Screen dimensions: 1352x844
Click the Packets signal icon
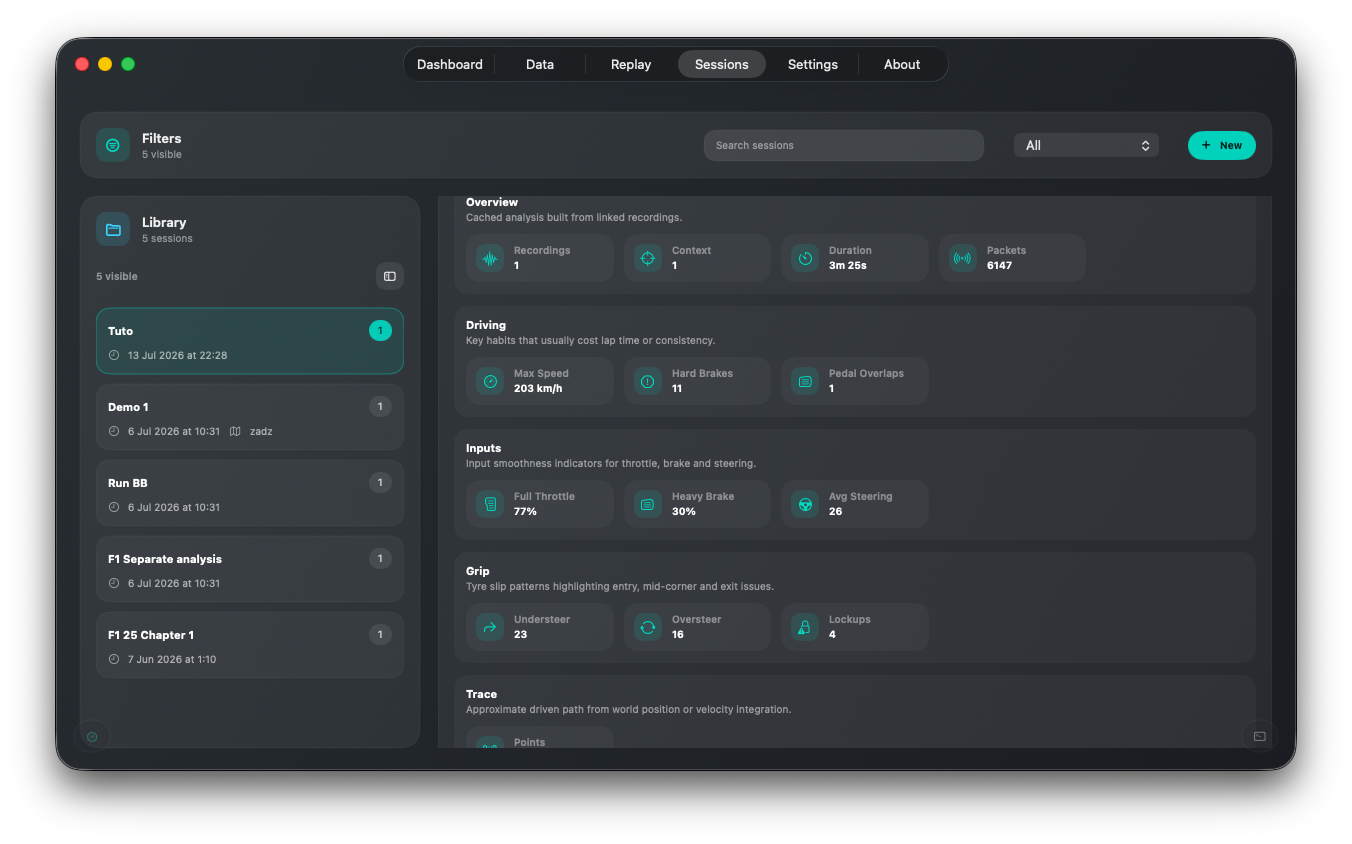pos(963,258)
